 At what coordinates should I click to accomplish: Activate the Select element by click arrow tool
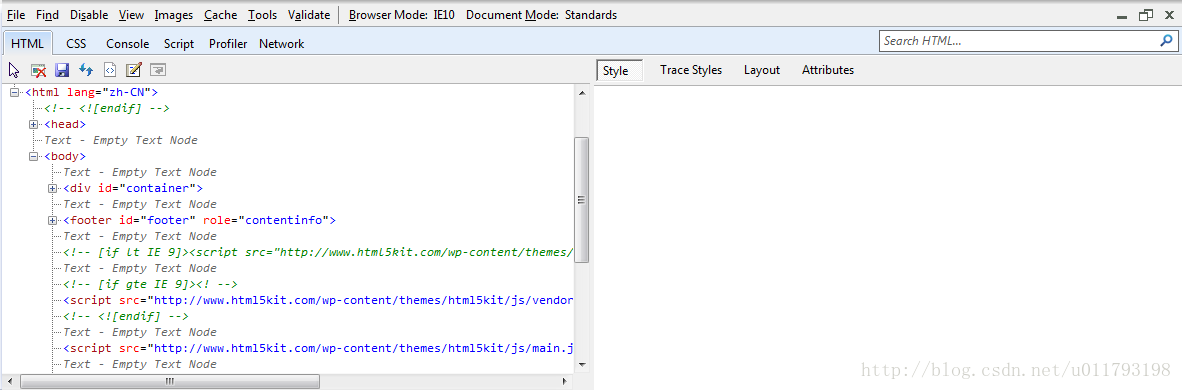click(x=14, y=69)
